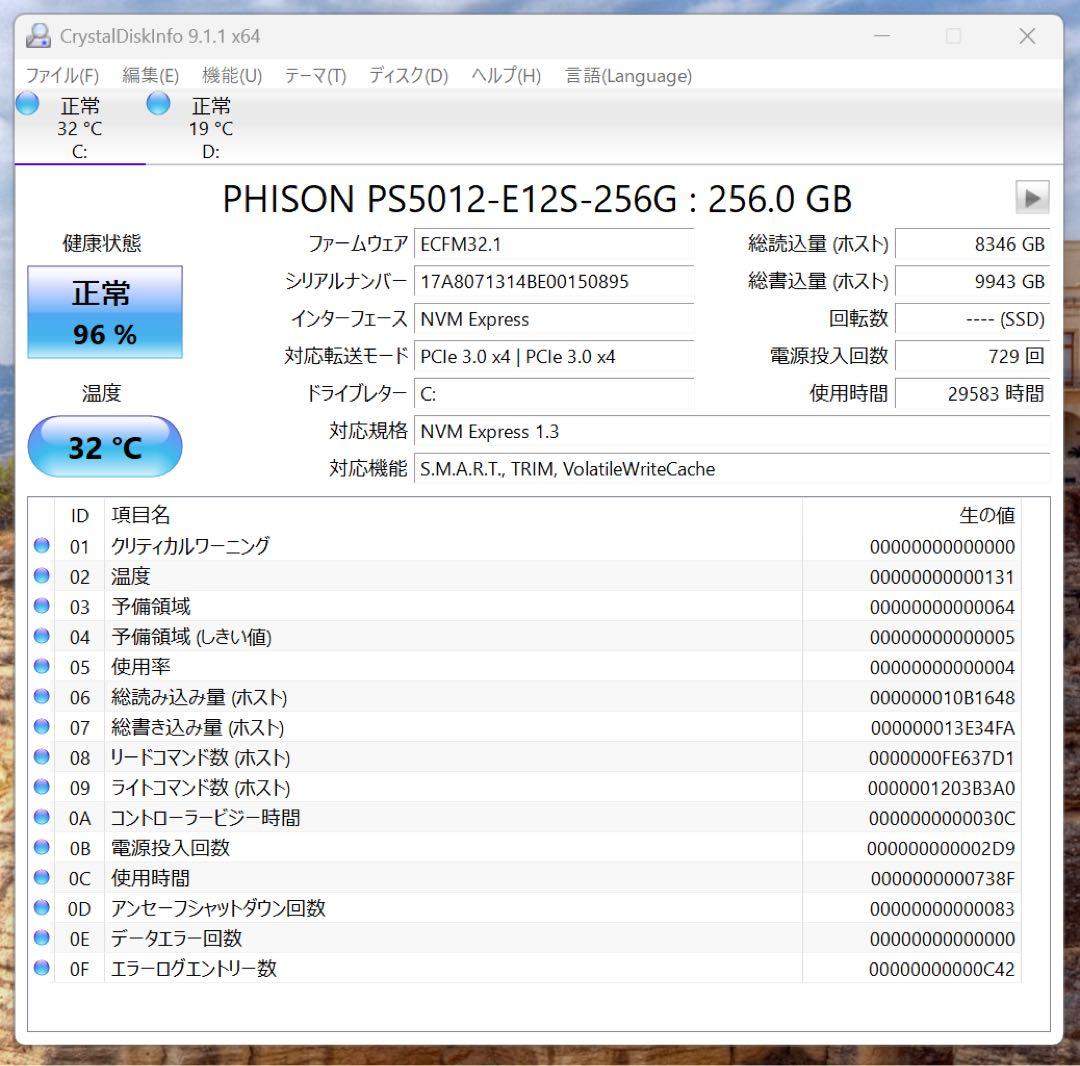Switch to the D: disk tab showing 19 °C

(x=211, y=127)
